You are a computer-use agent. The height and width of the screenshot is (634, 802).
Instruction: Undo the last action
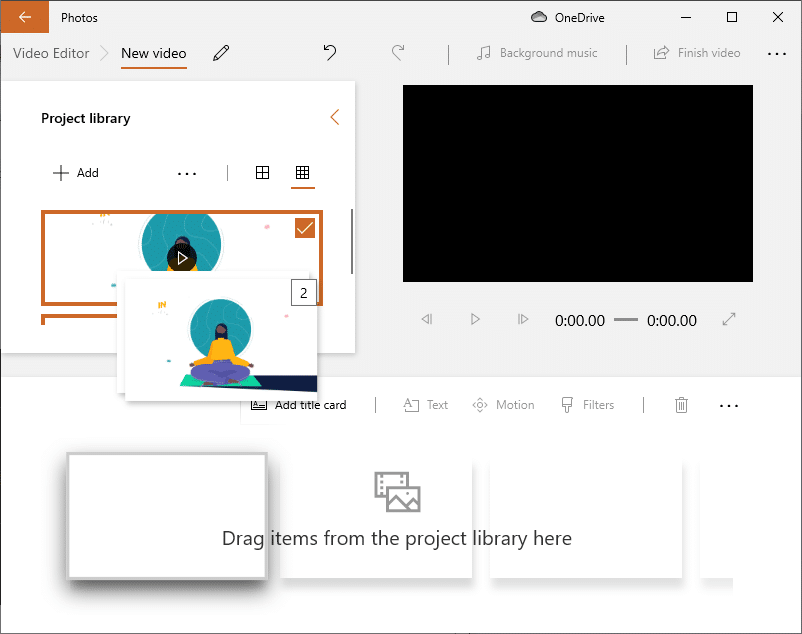[330, 53]
